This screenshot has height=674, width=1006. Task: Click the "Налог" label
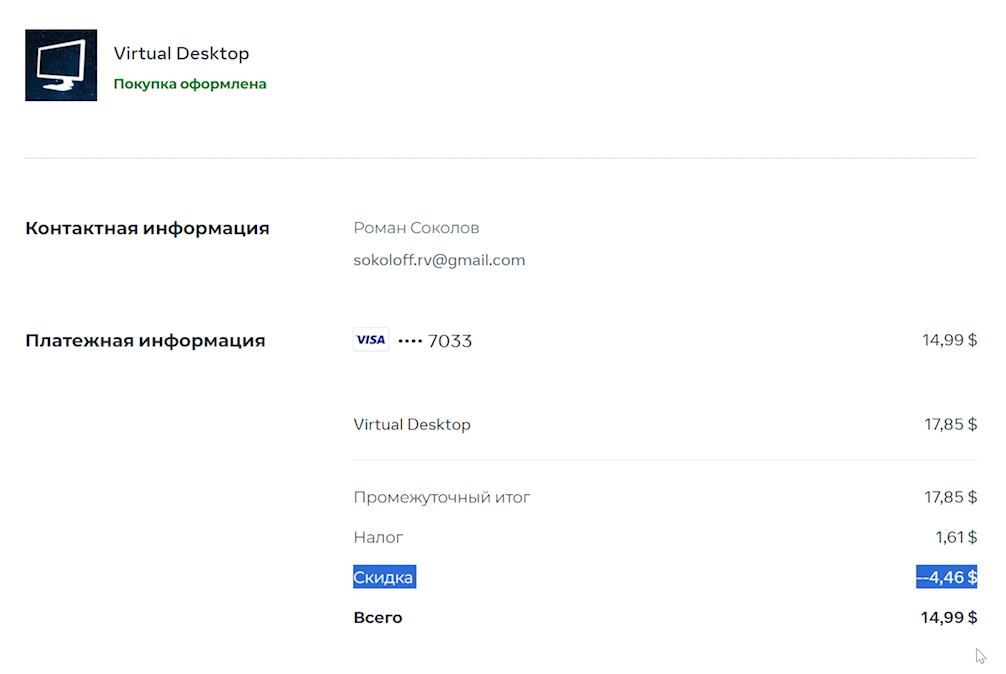click(378, 537)
